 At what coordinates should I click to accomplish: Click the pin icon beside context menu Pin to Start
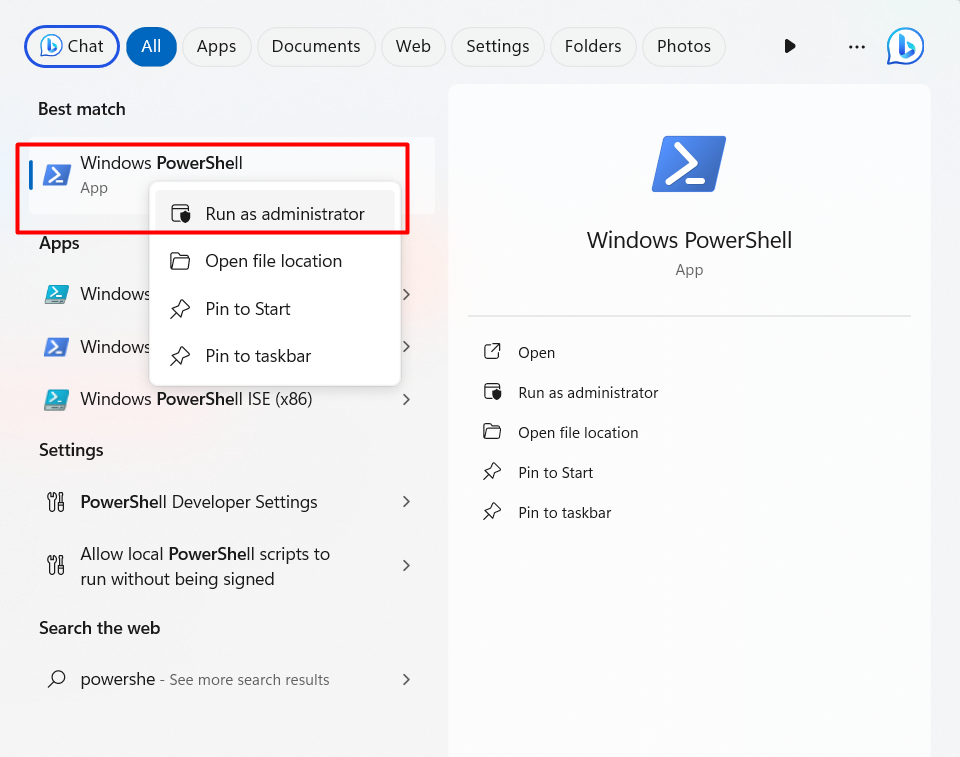[180, 309]
